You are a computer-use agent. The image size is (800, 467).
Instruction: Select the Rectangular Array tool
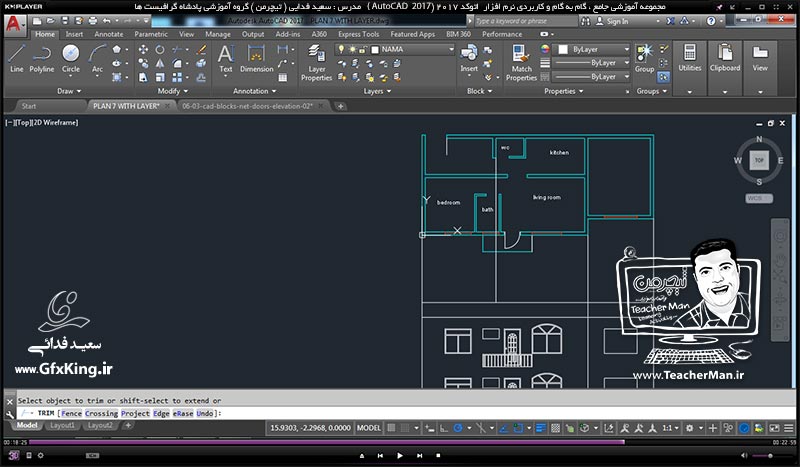pyautogui.click(x=177, y=77)
